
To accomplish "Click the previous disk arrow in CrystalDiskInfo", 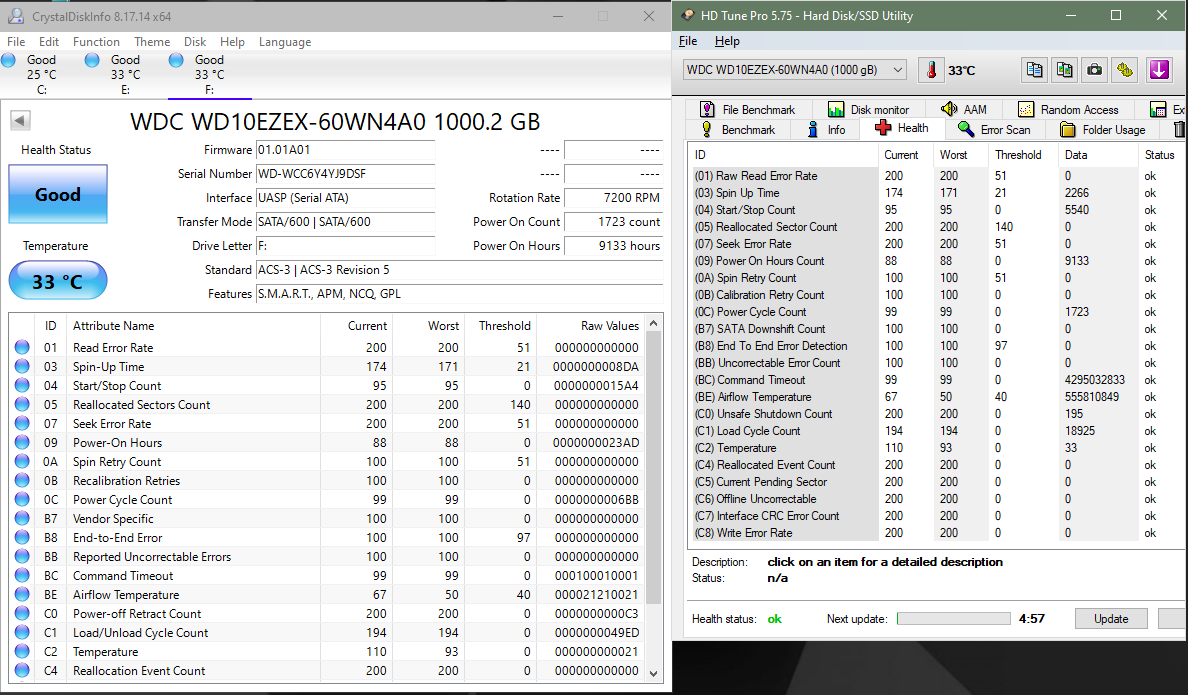I will [20, 120].
